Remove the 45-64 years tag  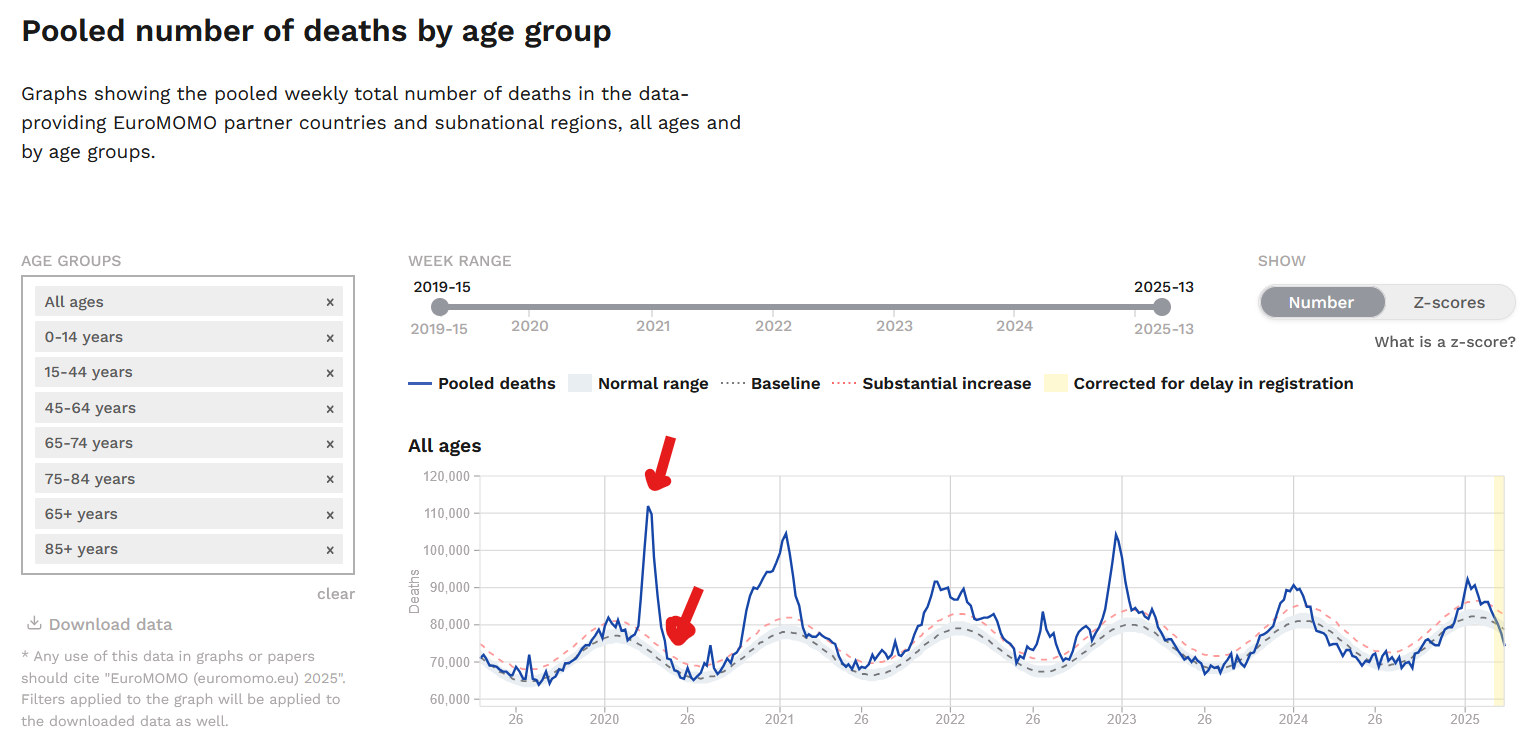tap(330, 408)
